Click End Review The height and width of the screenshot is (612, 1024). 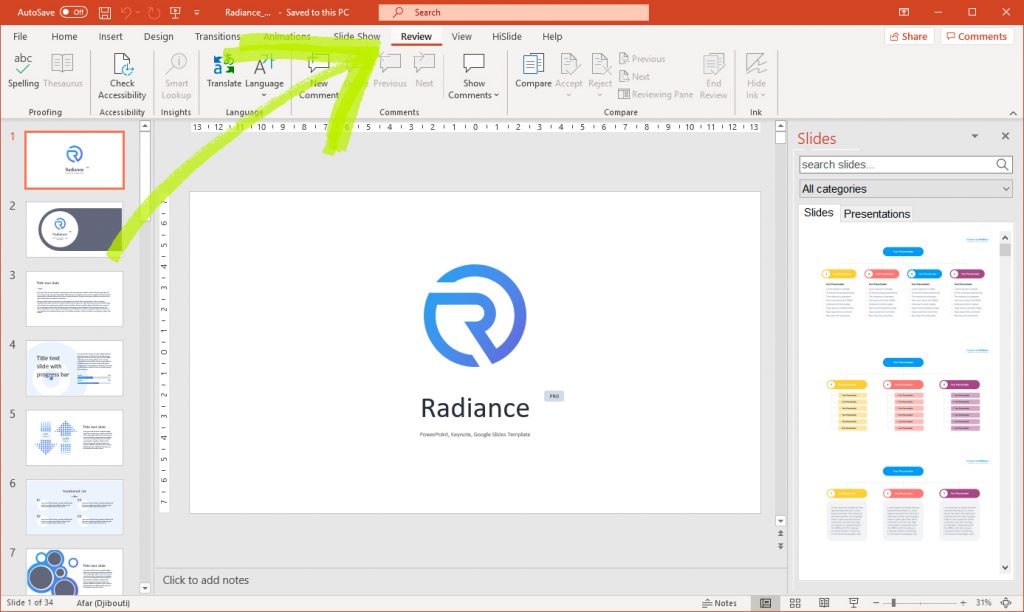click(713, 76)
